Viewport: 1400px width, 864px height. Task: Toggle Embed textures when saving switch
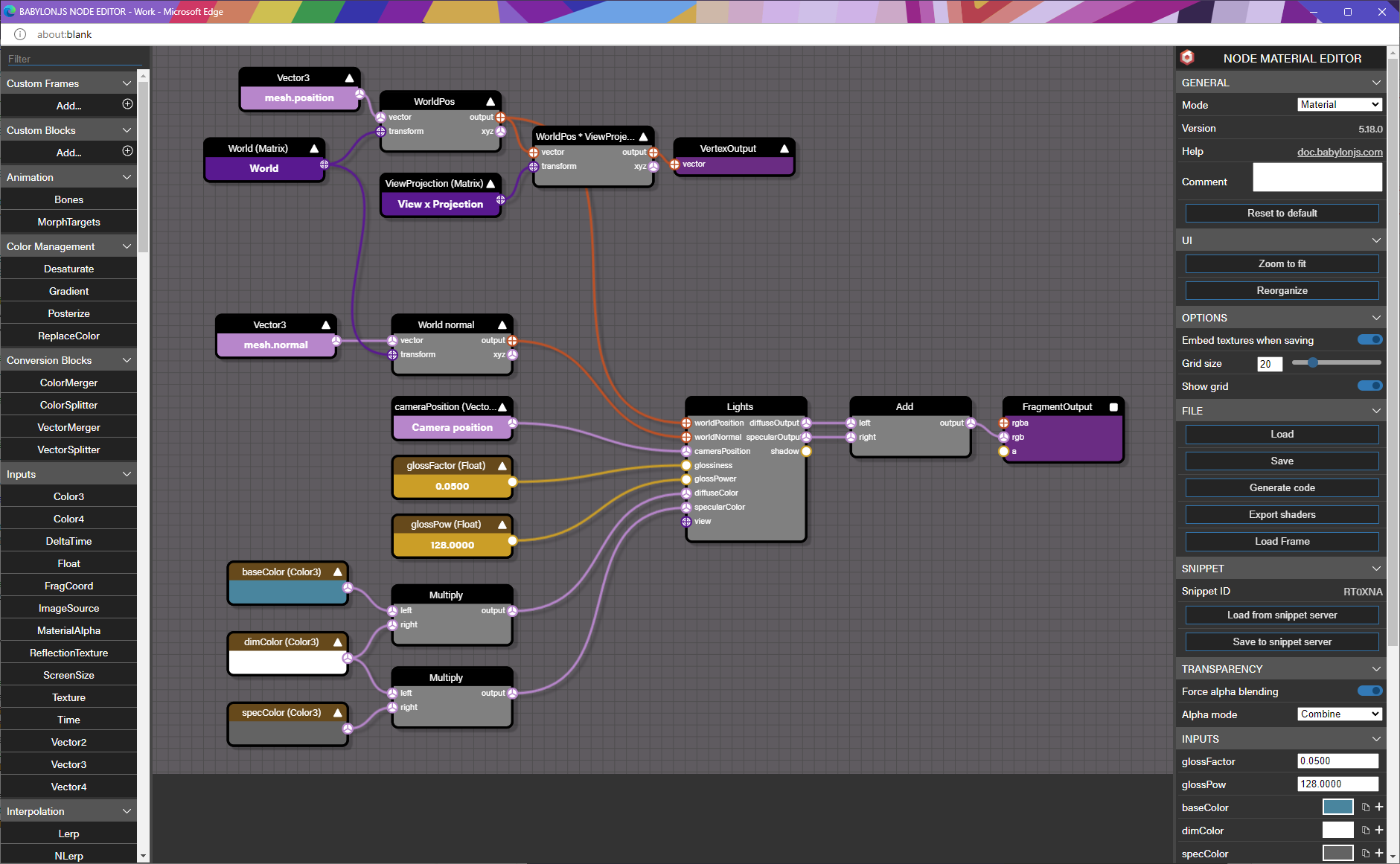click(1370, 339)
